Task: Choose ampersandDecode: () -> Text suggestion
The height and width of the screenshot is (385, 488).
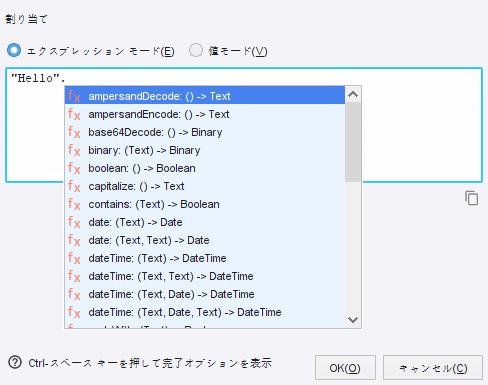Action: pyautogui.click(x=205, y=96)
